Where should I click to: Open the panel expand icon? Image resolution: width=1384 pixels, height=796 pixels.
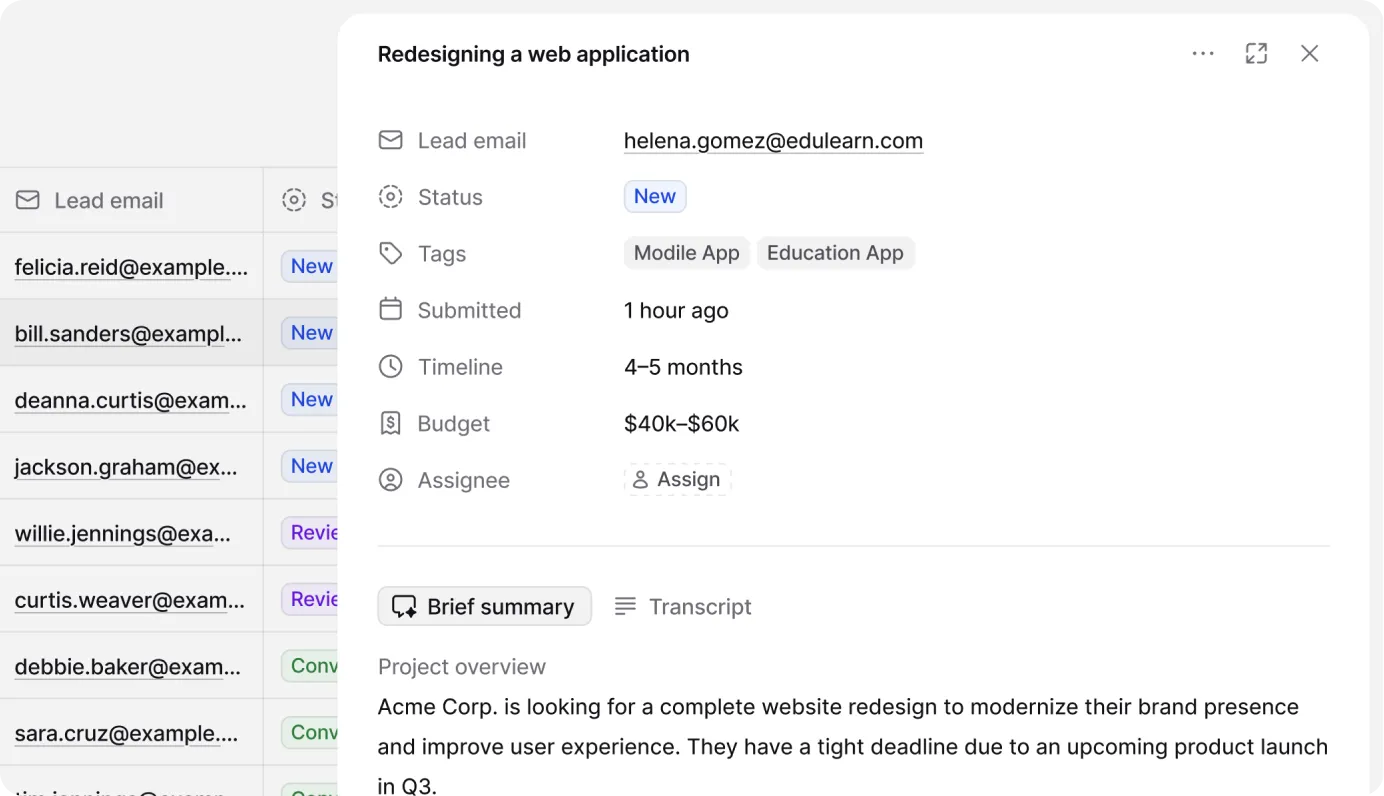1256,53
